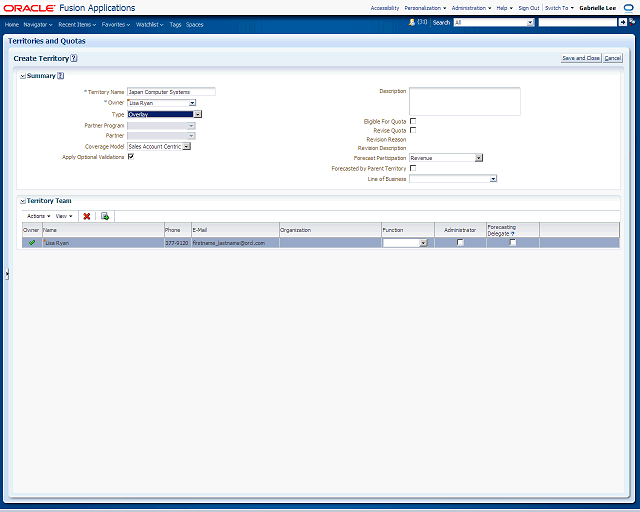Open the Navigator menu

38,24
